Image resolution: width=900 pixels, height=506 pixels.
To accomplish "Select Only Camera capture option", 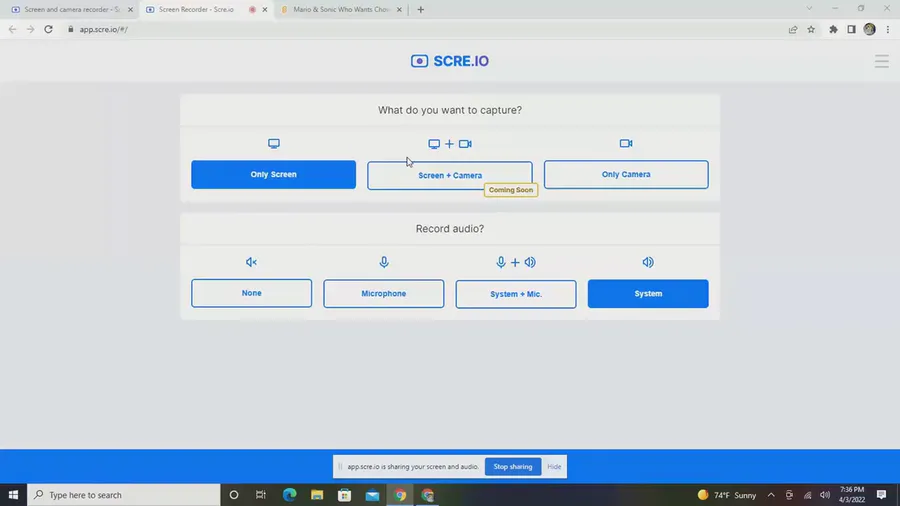I will [x=626, y=174].
